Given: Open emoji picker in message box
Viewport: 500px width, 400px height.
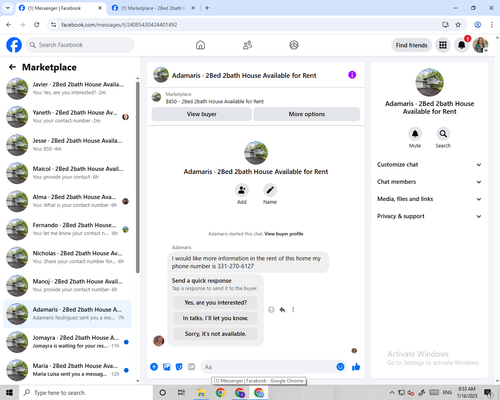Looking at the screenshot, I should pos(340,367).
